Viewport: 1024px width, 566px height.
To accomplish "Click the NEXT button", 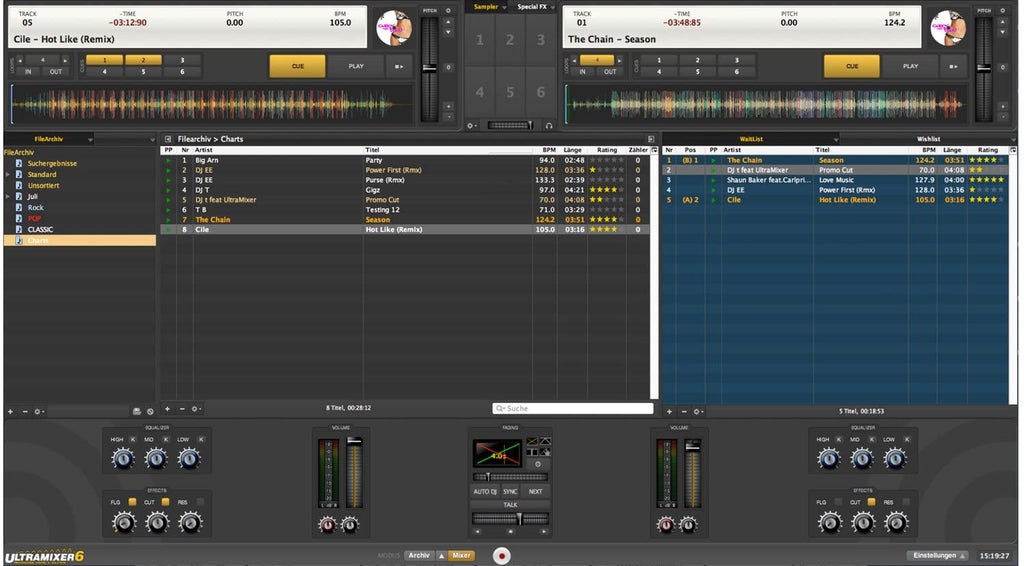I will [x=536, y=492].
